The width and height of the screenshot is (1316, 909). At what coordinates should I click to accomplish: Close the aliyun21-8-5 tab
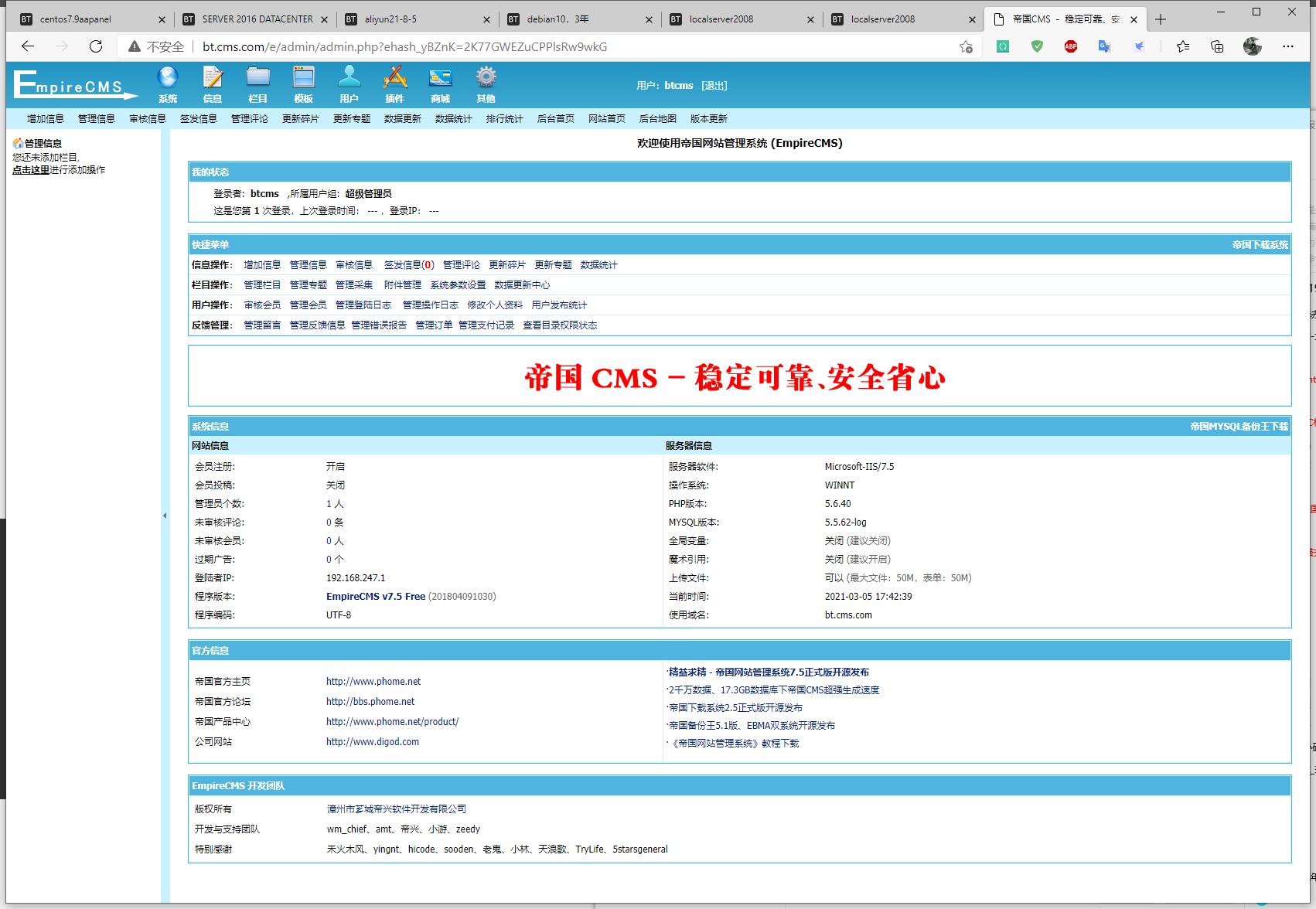click(x=486, y=19)
